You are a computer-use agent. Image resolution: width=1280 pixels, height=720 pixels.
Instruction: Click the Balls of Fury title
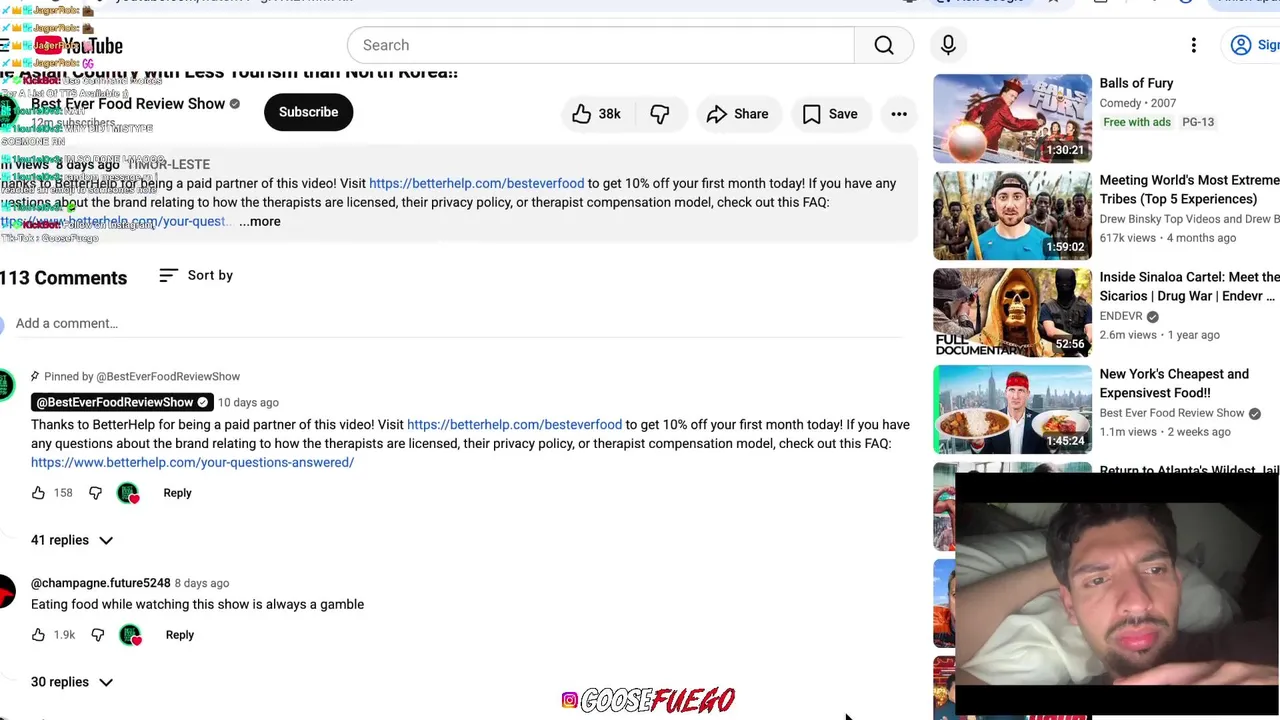click(x=1136, y=83)
